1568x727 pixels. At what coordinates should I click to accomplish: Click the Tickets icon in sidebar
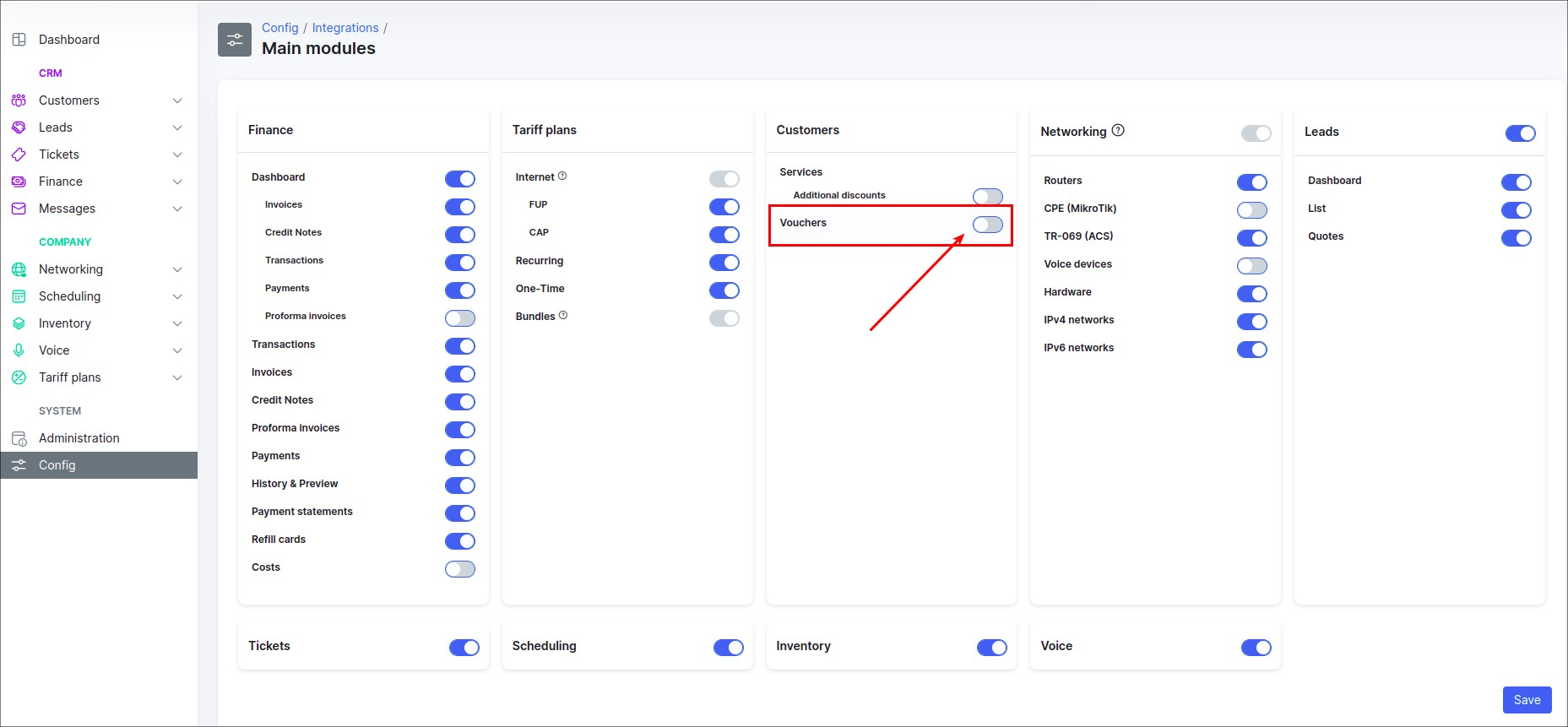tap(19, 155)
